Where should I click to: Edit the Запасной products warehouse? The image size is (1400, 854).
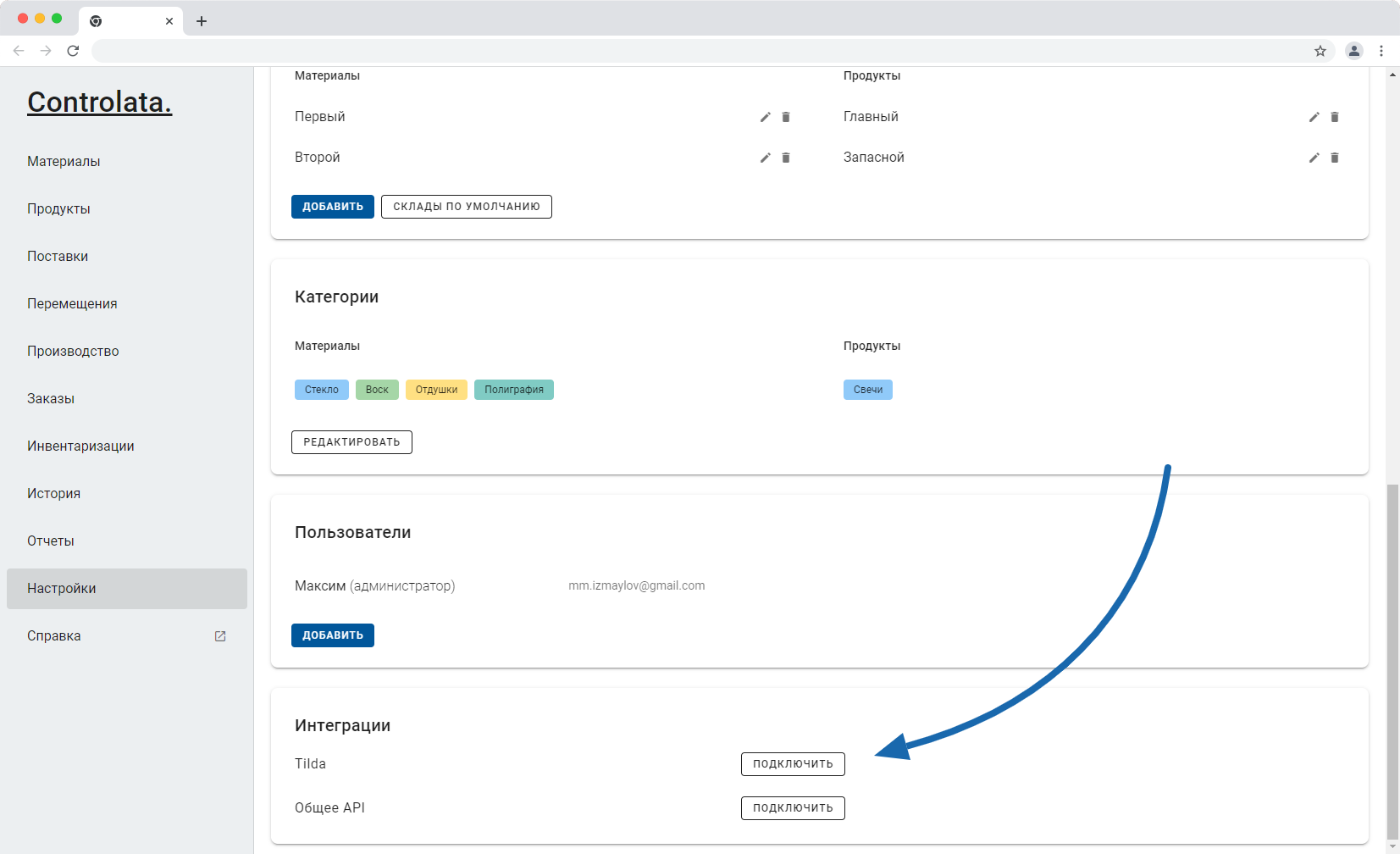coord(1314,158)
